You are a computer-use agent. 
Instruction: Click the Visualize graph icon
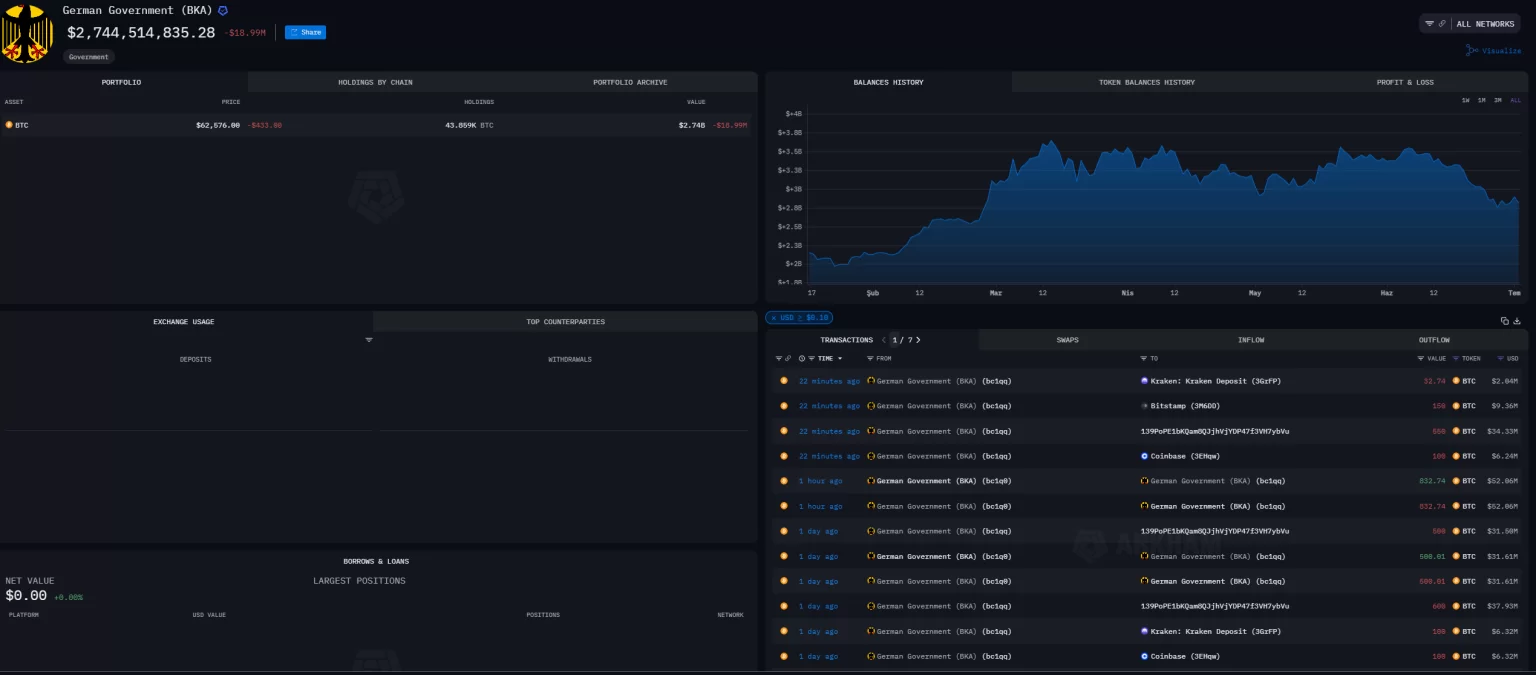click(1471, 50)
